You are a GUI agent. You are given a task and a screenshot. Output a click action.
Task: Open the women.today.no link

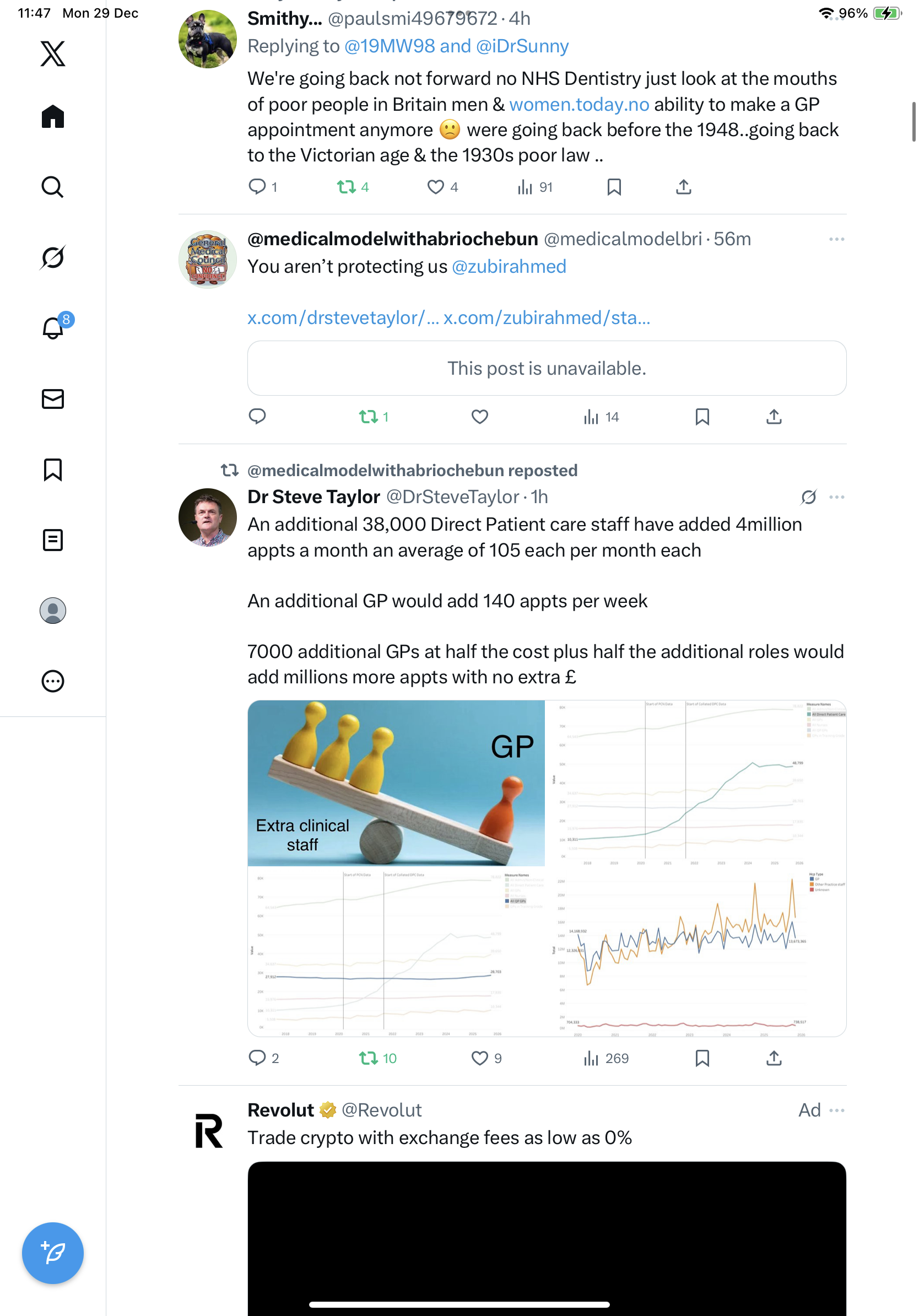tap(579, 104)
